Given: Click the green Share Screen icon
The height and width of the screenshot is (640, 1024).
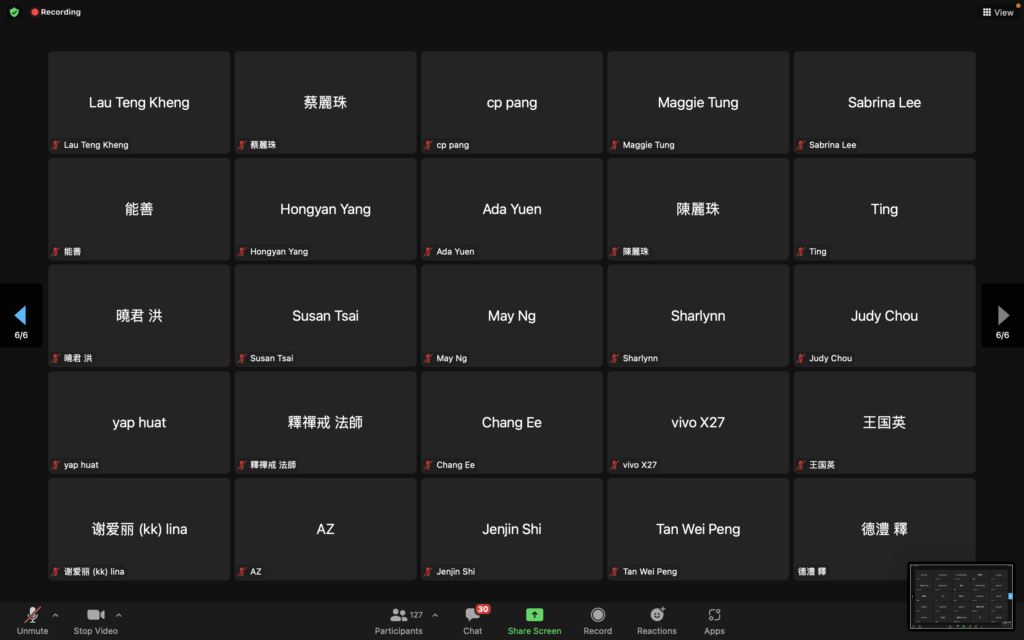Looking at the screenshot, I should click(534, 615).
